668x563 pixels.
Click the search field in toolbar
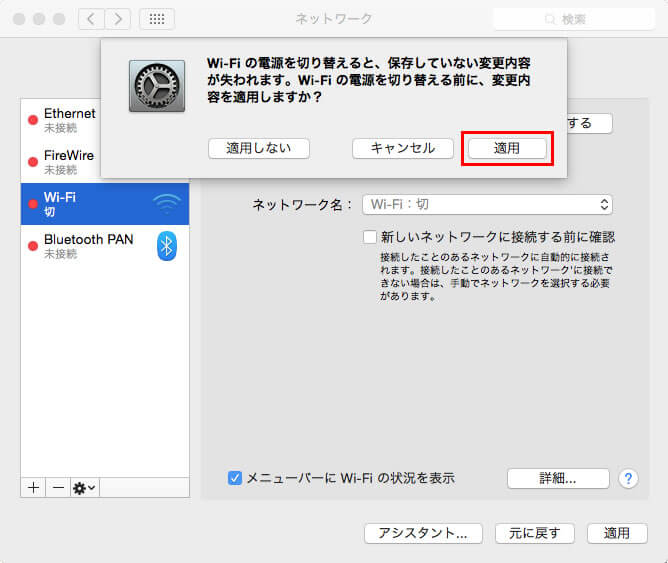[574, 19]
